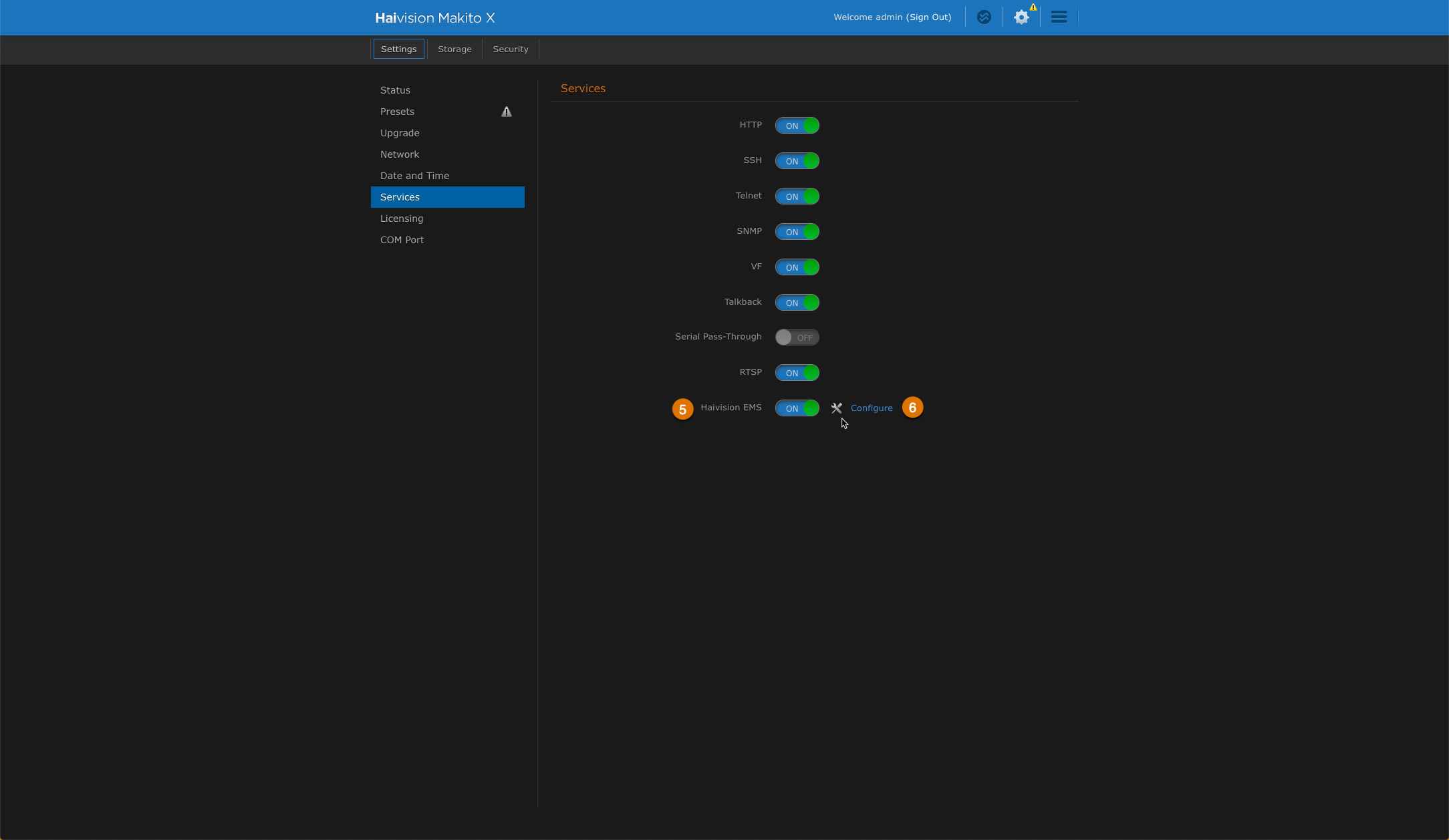Turn off the HTTP service toggle

(x=797, y=125)
